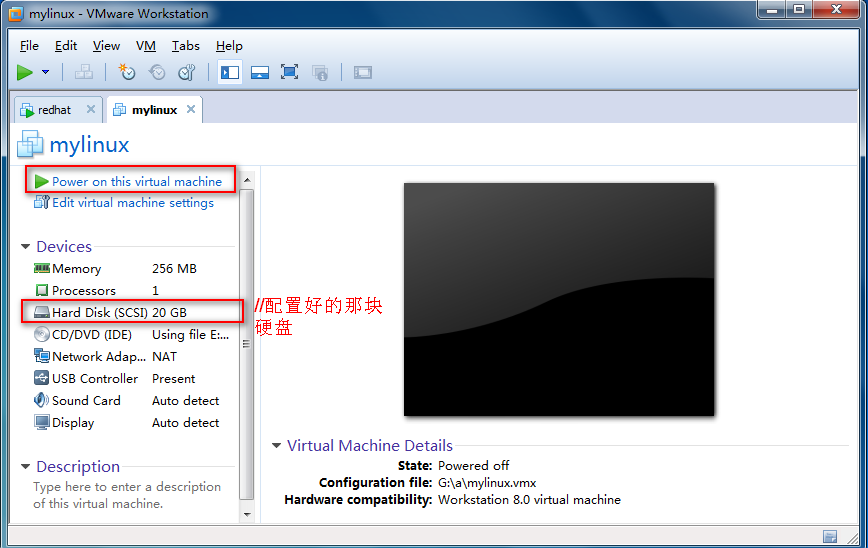The image size is (868, 548).
Task: Toggle the sidebar library view icon
Action: pyautogui.click(x=230, y=72)
